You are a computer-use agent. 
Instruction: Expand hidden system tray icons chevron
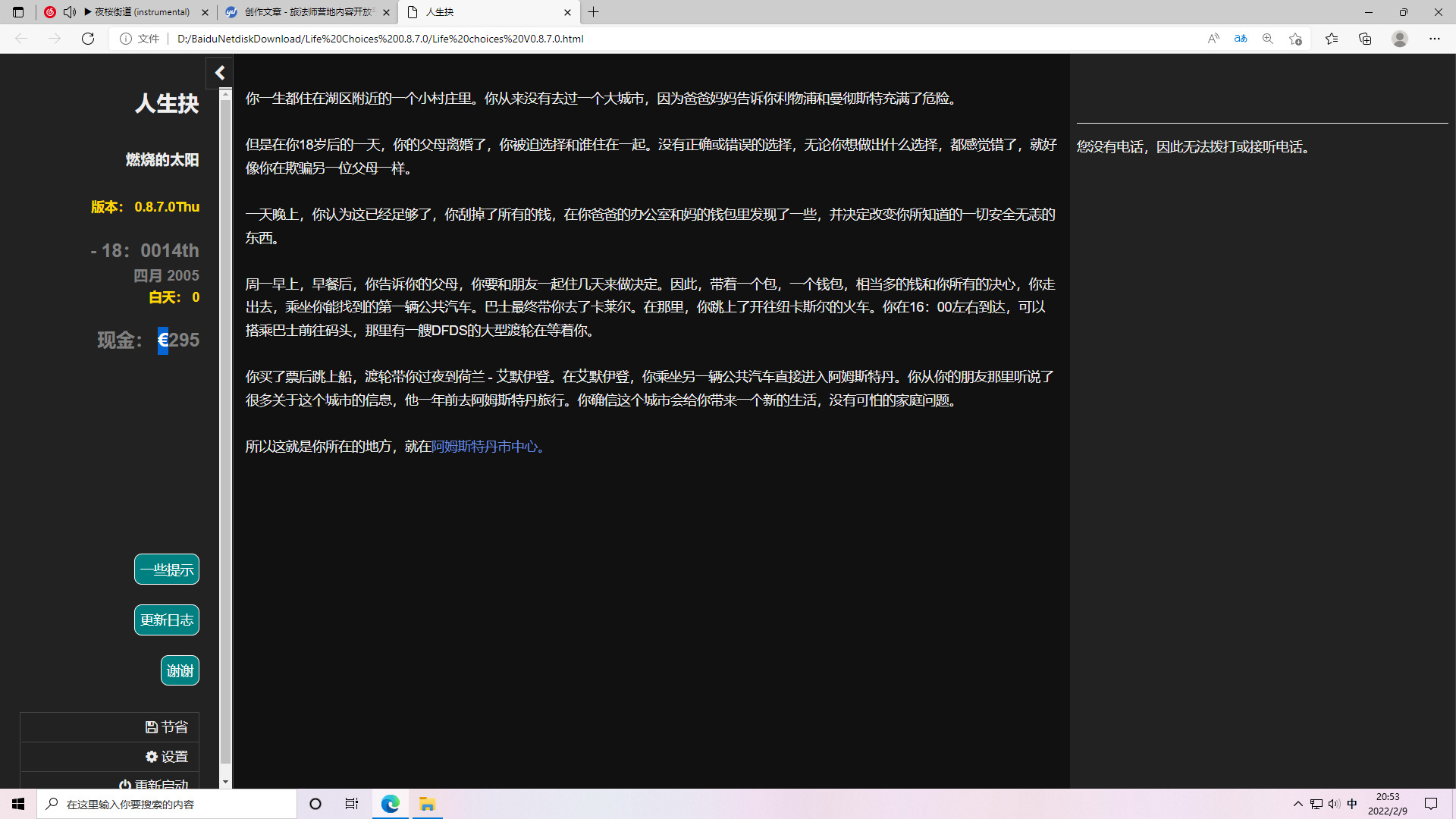(1298, 804)
